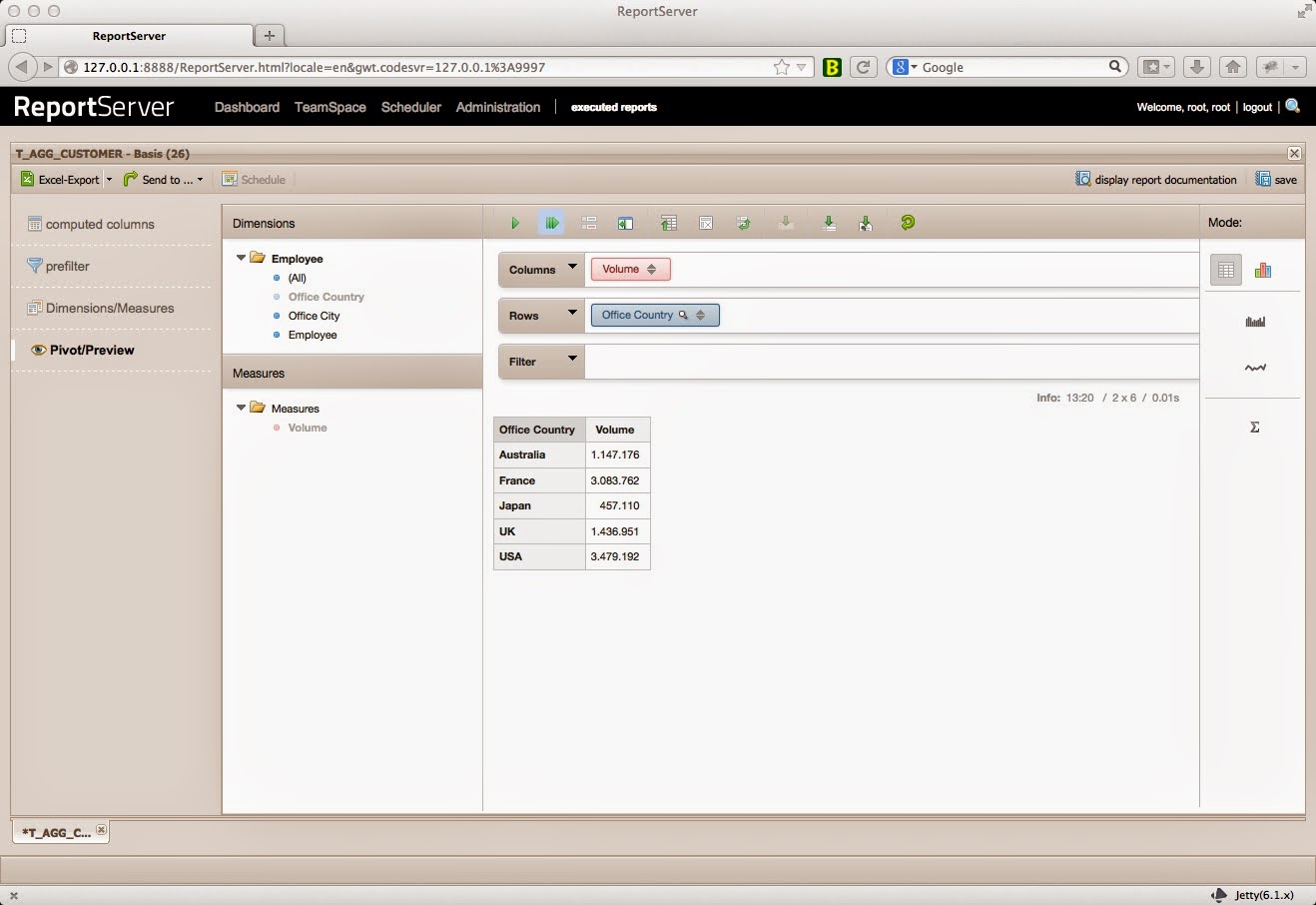Click the hide parents list icon in pivot toolbar
The image size is (1316, 905).
click(589, 223)
